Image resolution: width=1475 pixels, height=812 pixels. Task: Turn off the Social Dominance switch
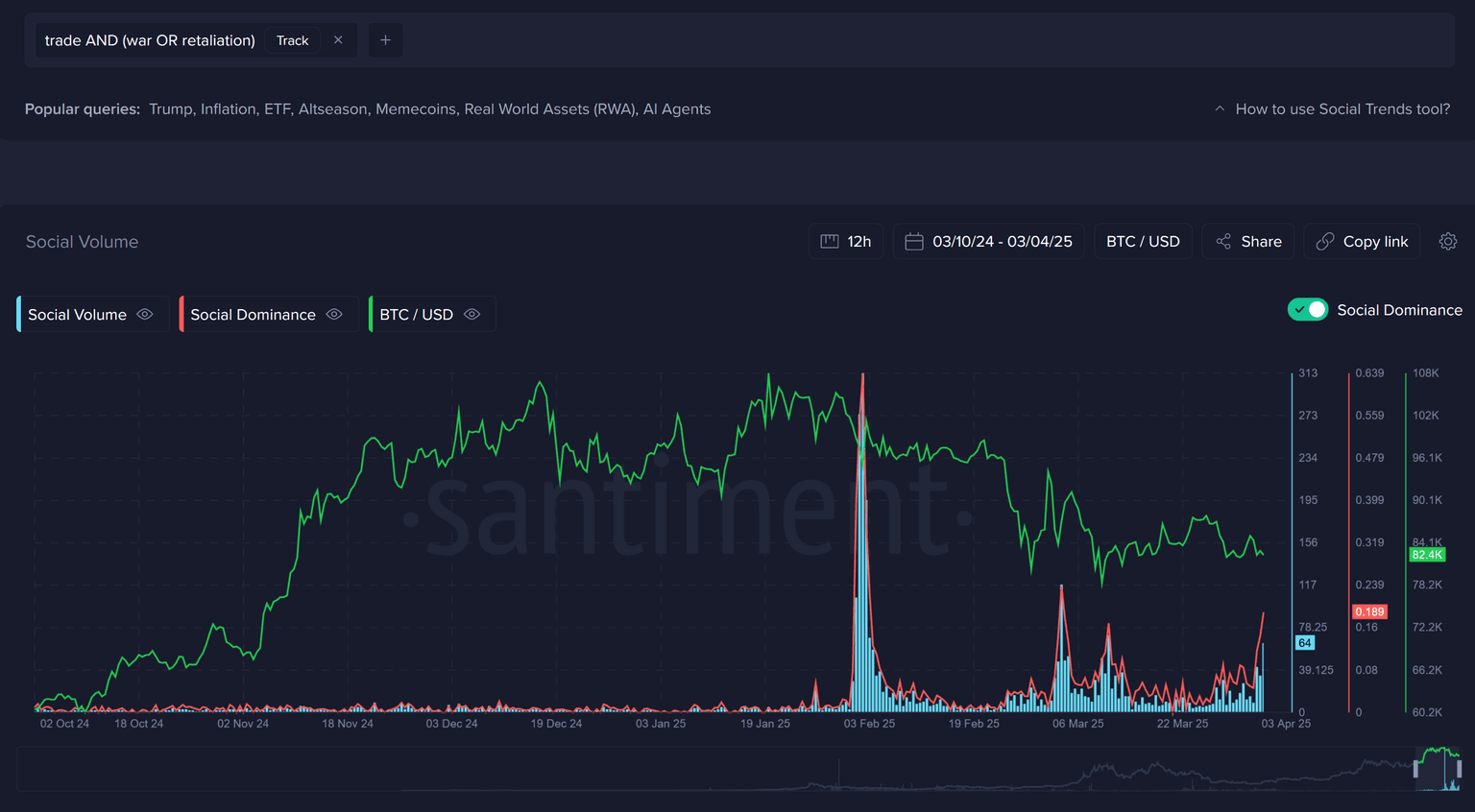pyautogui.click(x=1307, y=310)
